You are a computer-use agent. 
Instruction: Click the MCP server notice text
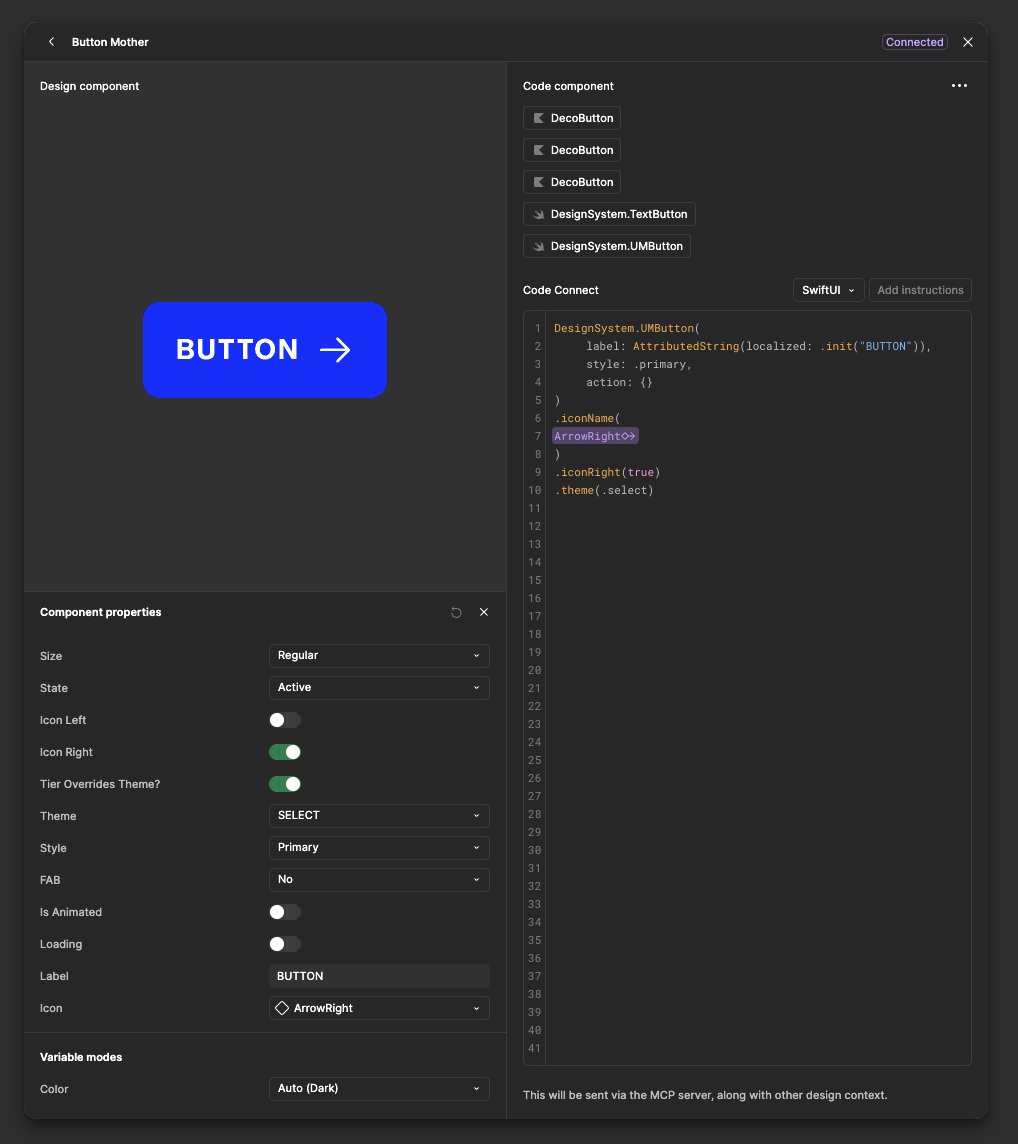coord(705,1095)
